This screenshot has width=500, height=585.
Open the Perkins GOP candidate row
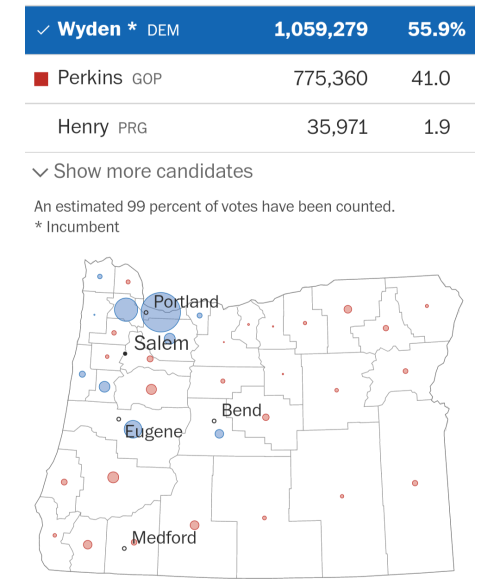tap(250, 79)
